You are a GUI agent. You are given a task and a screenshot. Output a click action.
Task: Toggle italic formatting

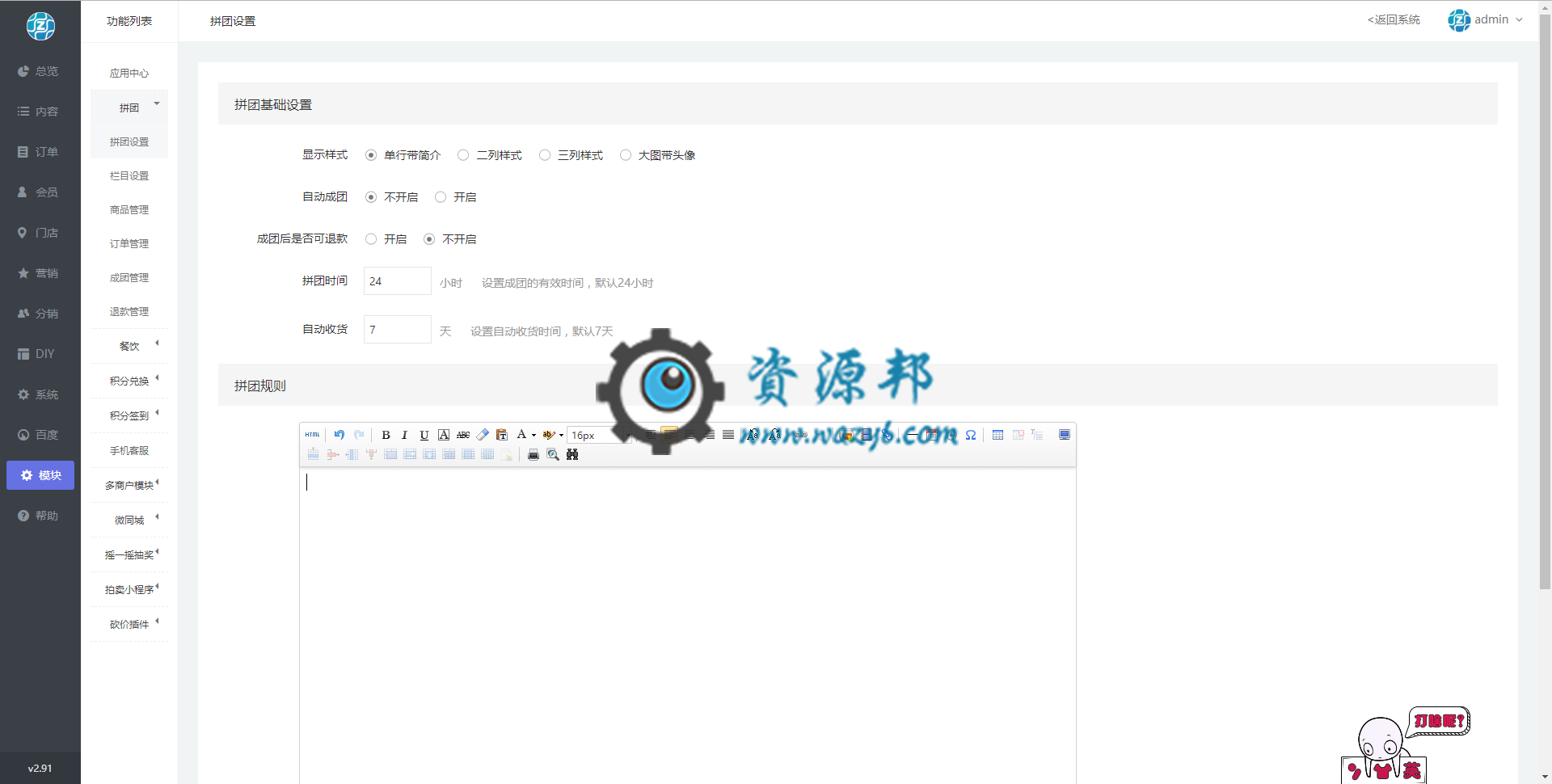(404, 435)
